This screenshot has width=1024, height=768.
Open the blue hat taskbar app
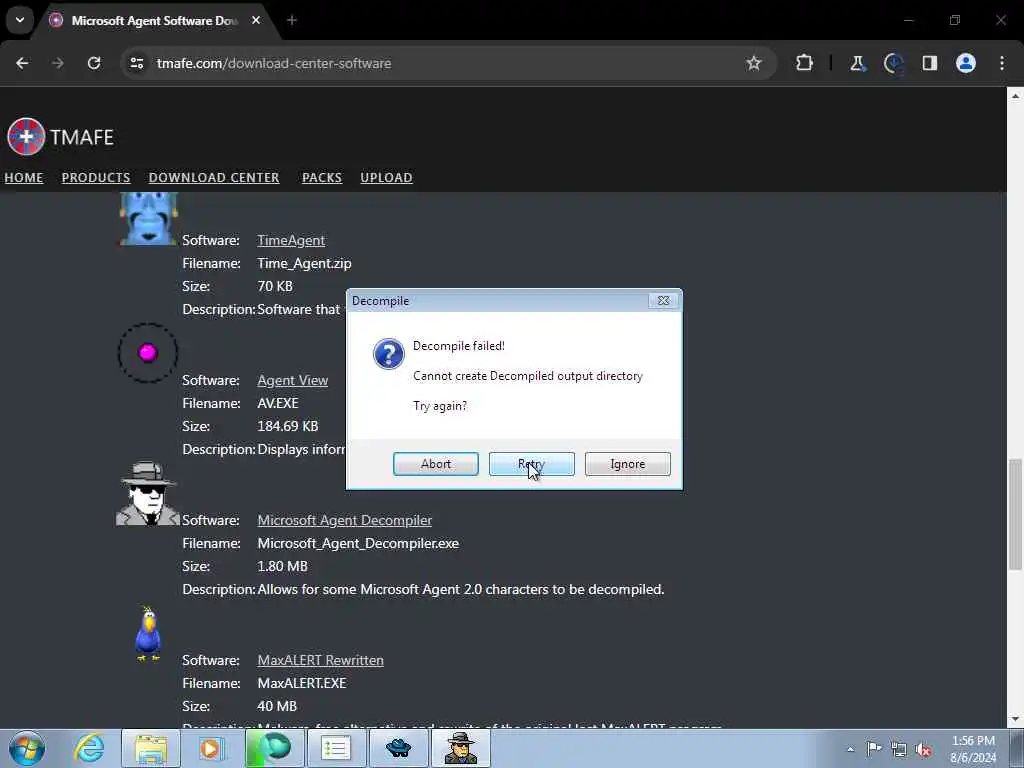[x=398, y=748]
